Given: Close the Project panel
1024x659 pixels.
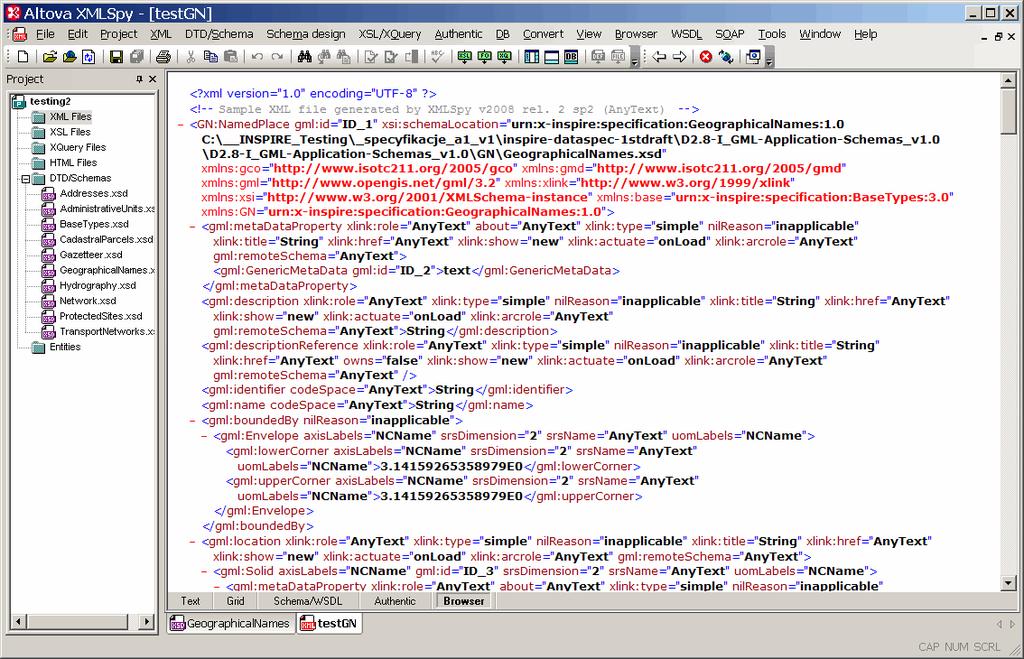Looking at the screenshot, I should (152, 79).
